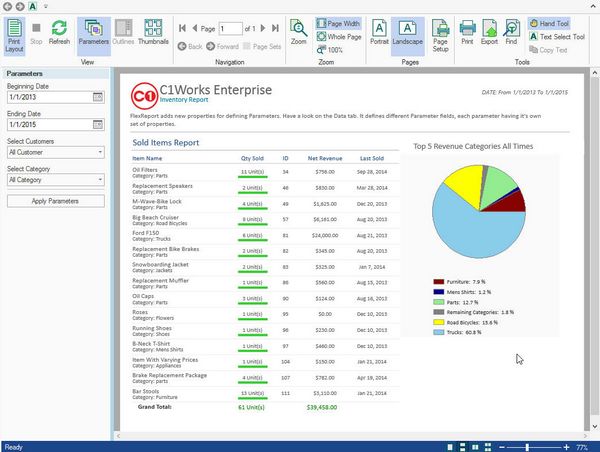Activate the Text Select Tool
The height and width of the screenshot is (452, 600).
[x=557, y=37]
